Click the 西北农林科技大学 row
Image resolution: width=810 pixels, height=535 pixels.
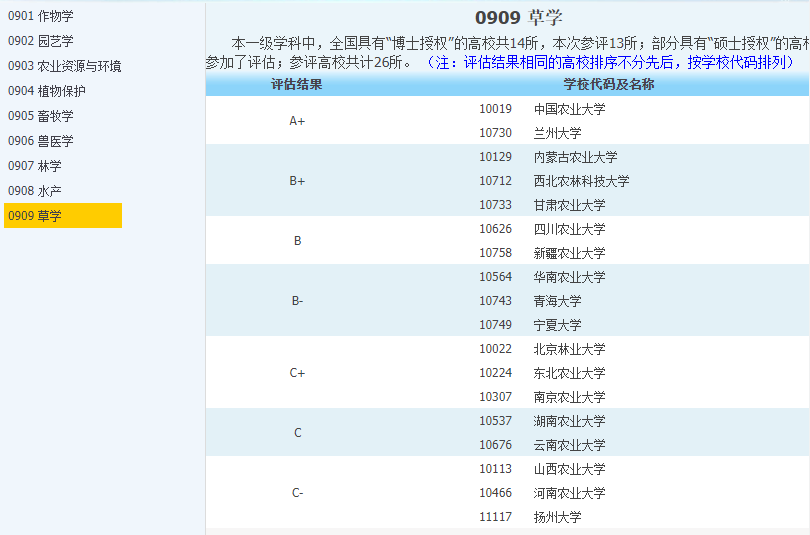(x=581, y=181)
